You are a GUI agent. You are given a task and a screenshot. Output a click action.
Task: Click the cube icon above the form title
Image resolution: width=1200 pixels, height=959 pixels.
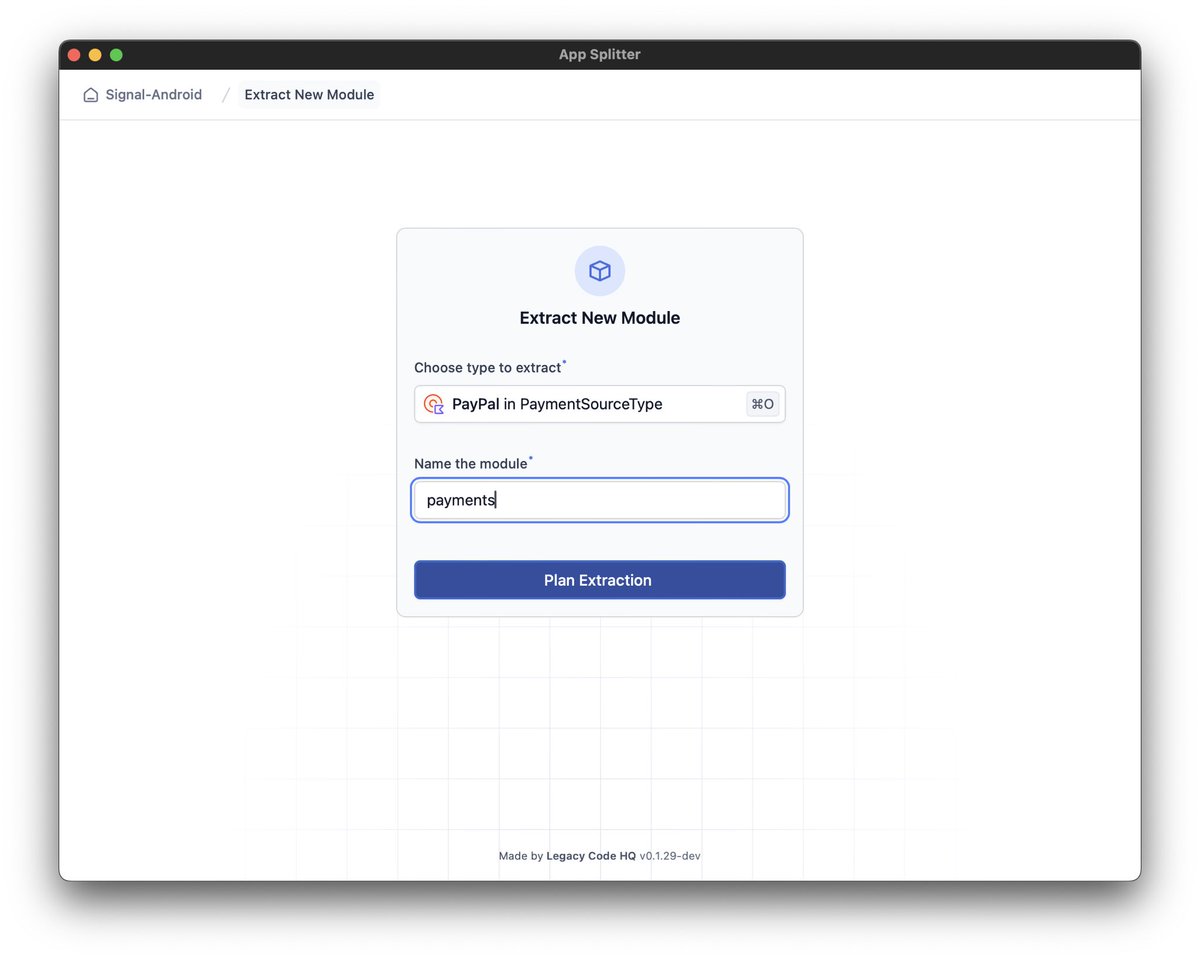tap(600, 271)
